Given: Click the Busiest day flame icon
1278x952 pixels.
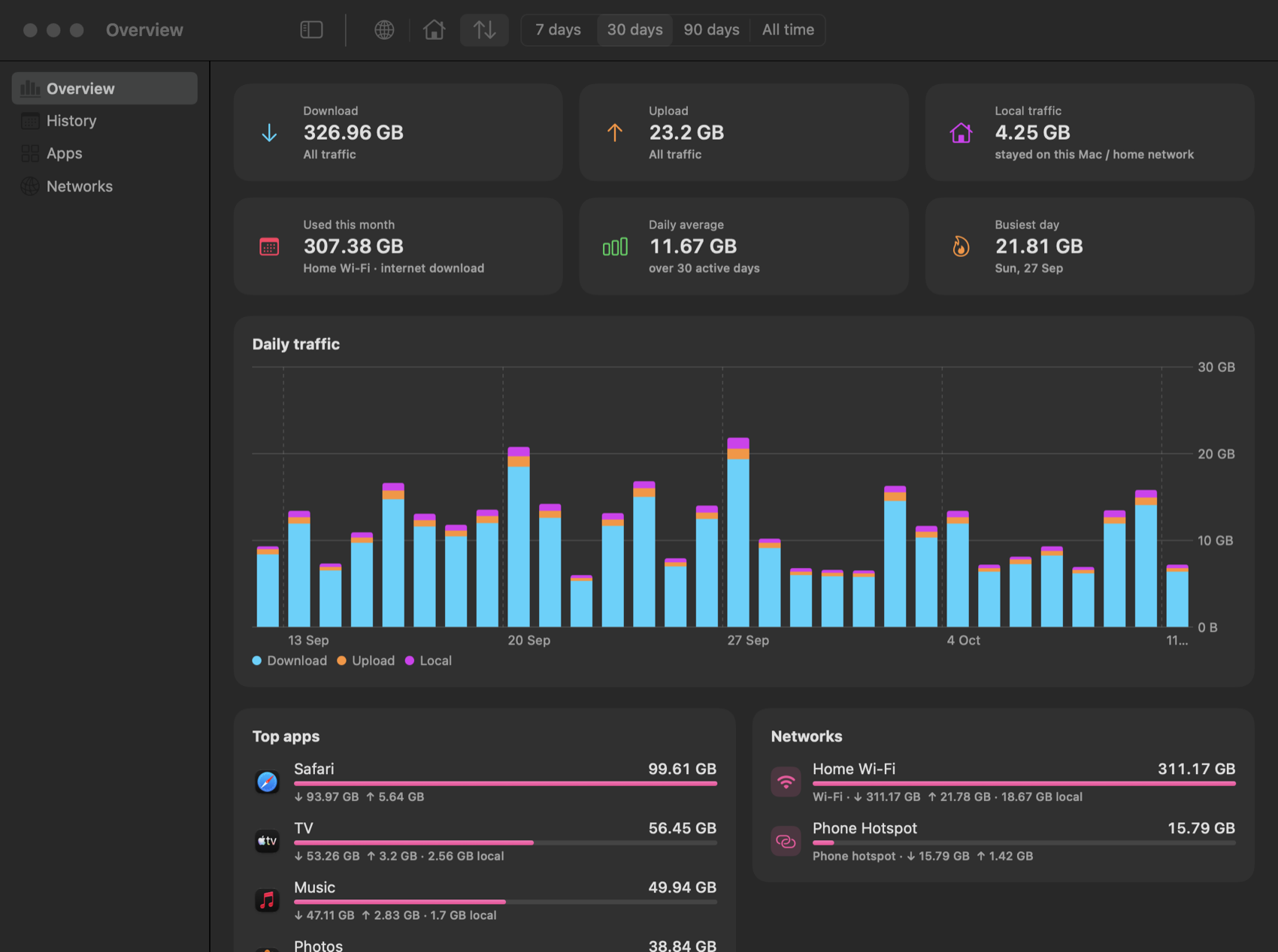Looking at the screenshot, I should 961,246.
